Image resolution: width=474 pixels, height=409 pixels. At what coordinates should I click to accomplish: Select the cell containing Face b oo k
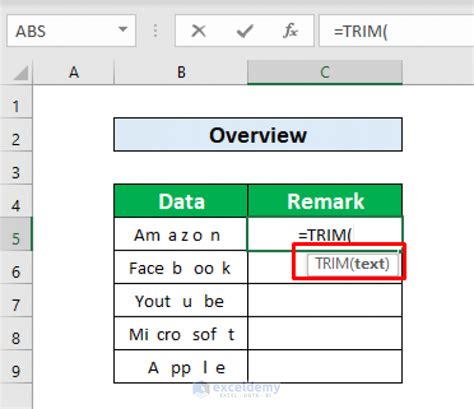pos(181,267)
